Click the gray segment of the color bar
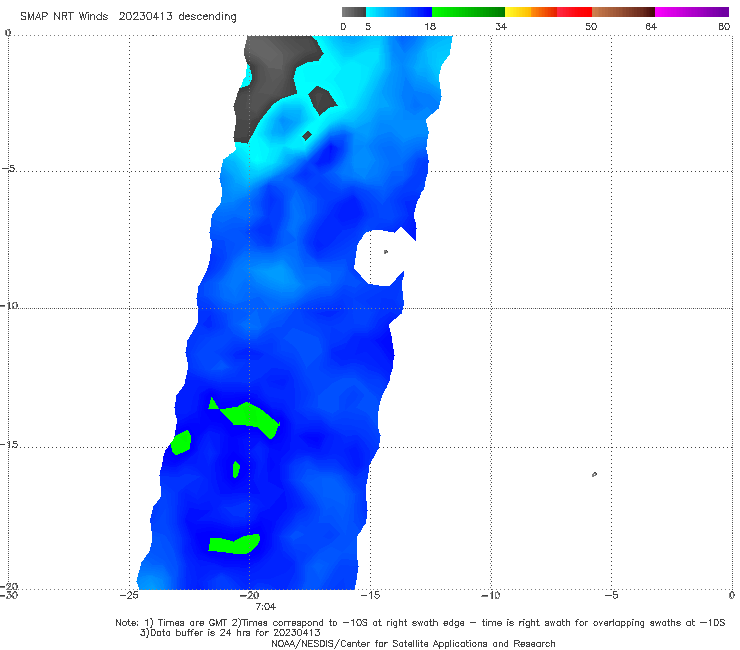 pos(353,12)
